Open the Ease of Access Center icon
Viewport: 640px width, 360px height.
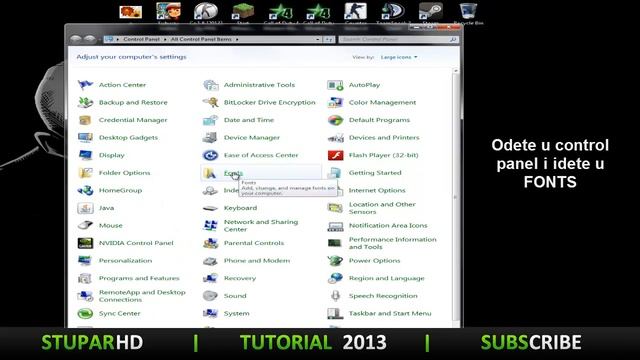coord(211,155)
